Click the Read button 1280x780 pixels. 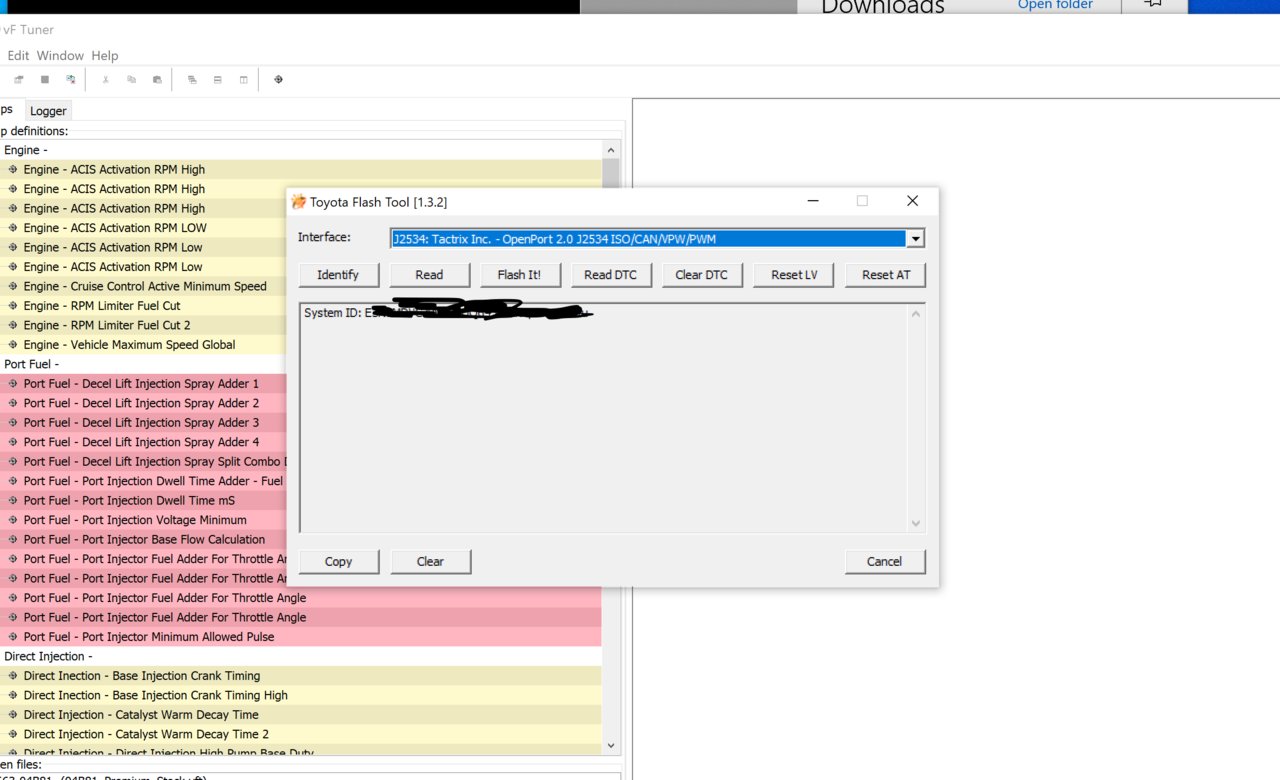(x=429, y=275)
